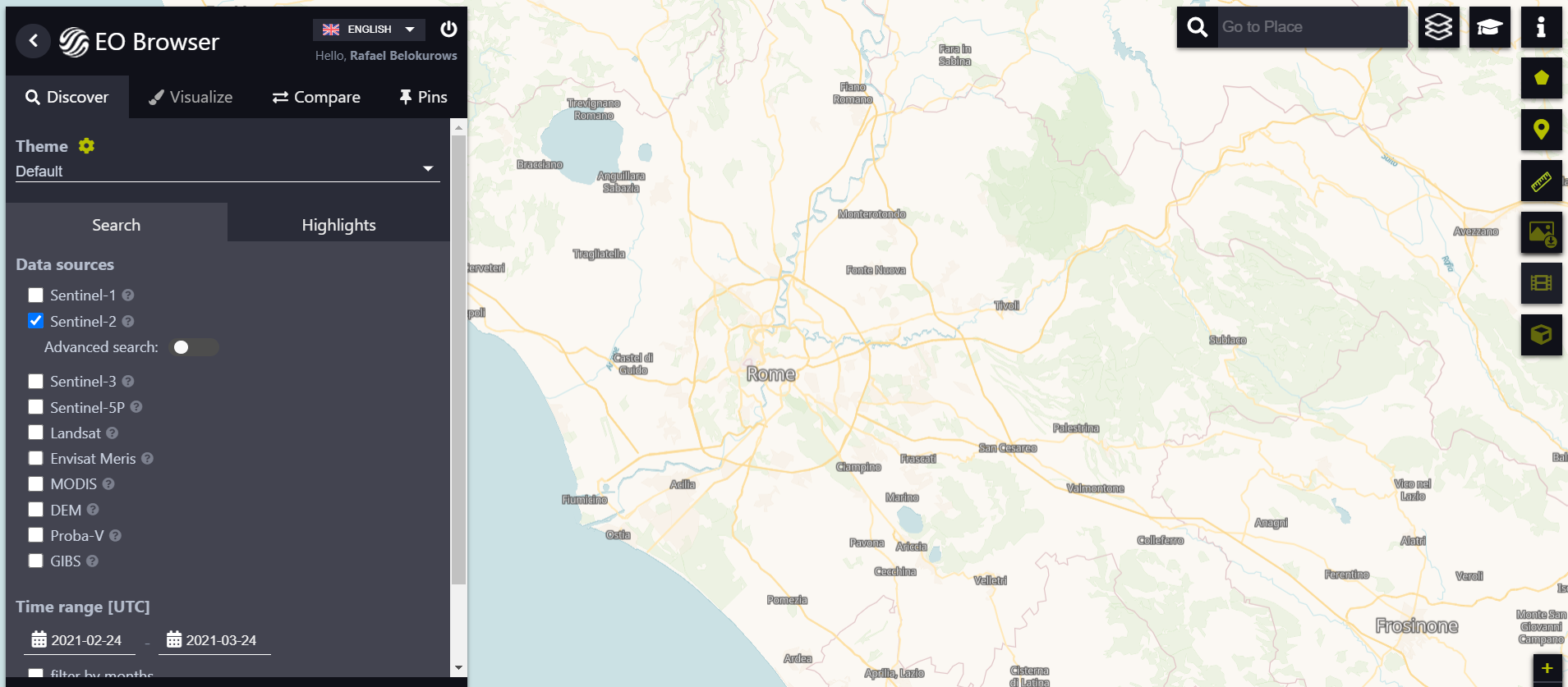Image resolution: width=1568 pixels, height=687 pixels.
Task: Open the Pins tab
Action: coord(423,97)
